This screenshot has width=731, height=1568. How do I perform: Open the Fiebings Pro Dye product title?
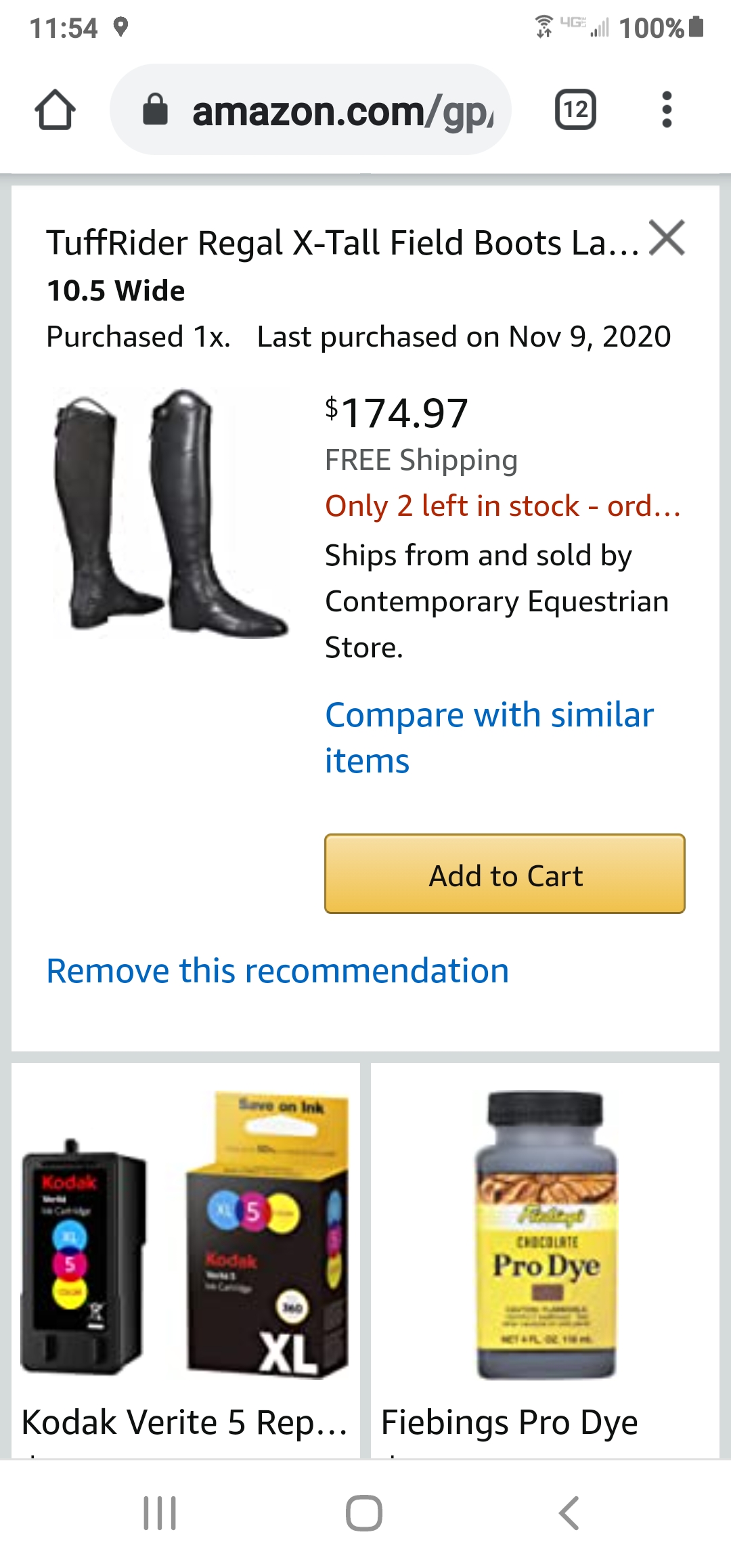510,1422
